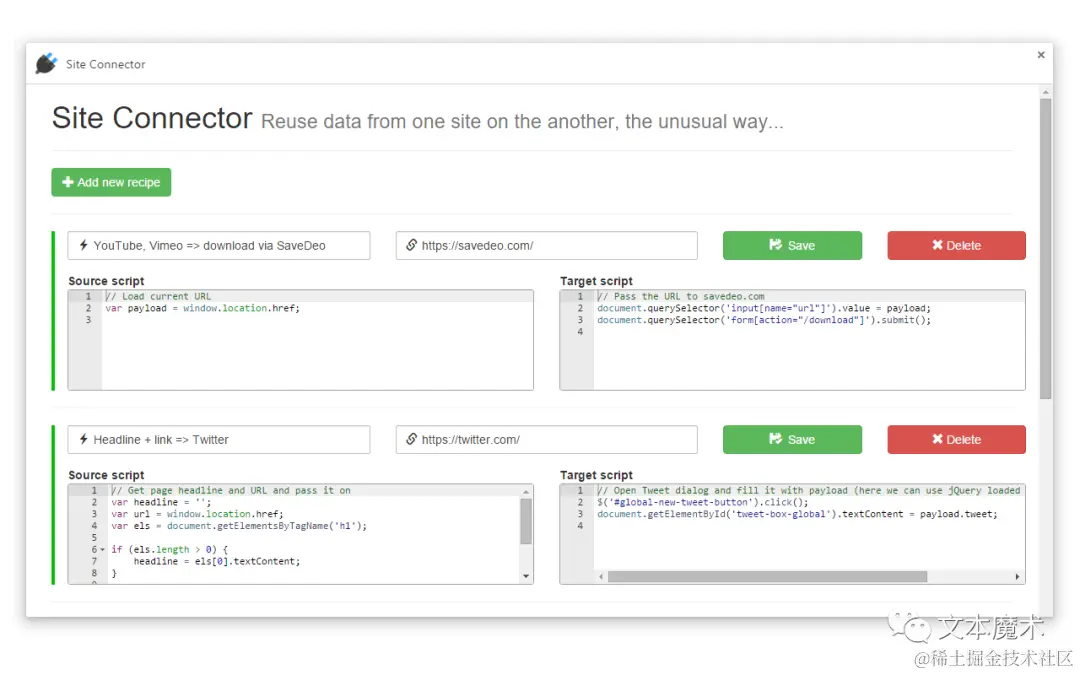Click the scroll down arrow in Twitter source script
The height and width of the screenshot is (675, 1080).
pos(526,576)
